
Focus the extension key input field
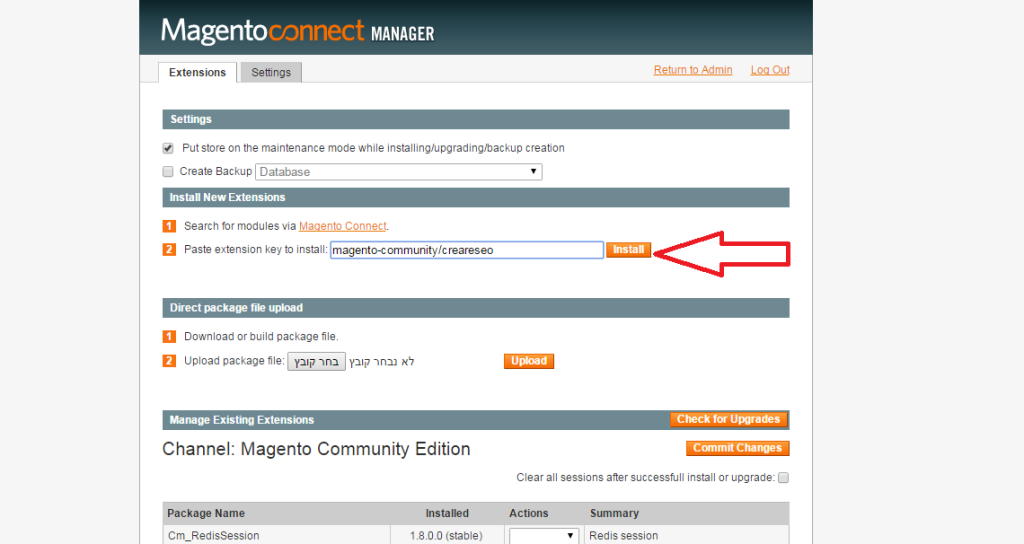tap(466, 250)
